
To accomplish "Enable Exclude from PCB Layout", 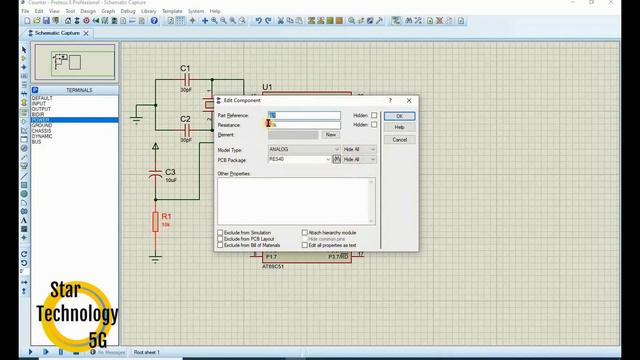I will click(220, 239).
